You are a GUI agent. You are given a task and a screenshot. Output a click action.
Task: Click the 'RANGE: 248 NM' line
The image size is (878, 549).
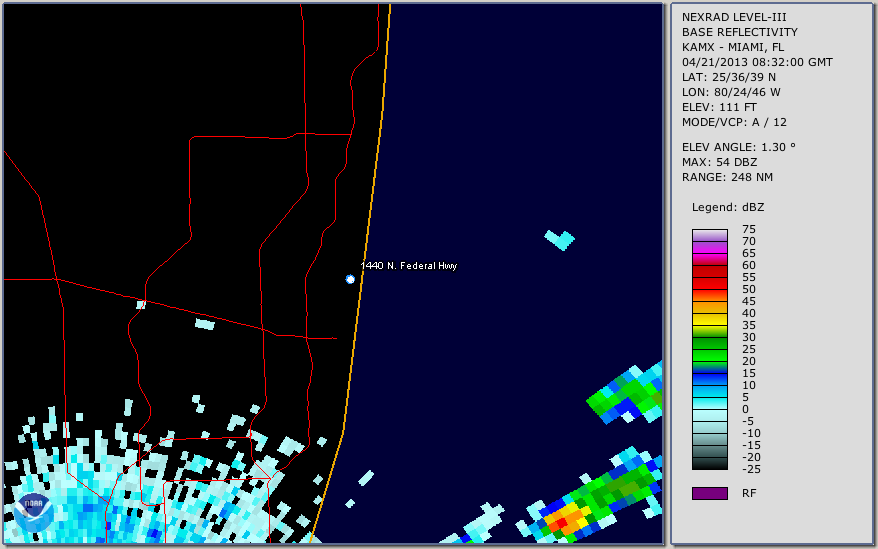727,178
